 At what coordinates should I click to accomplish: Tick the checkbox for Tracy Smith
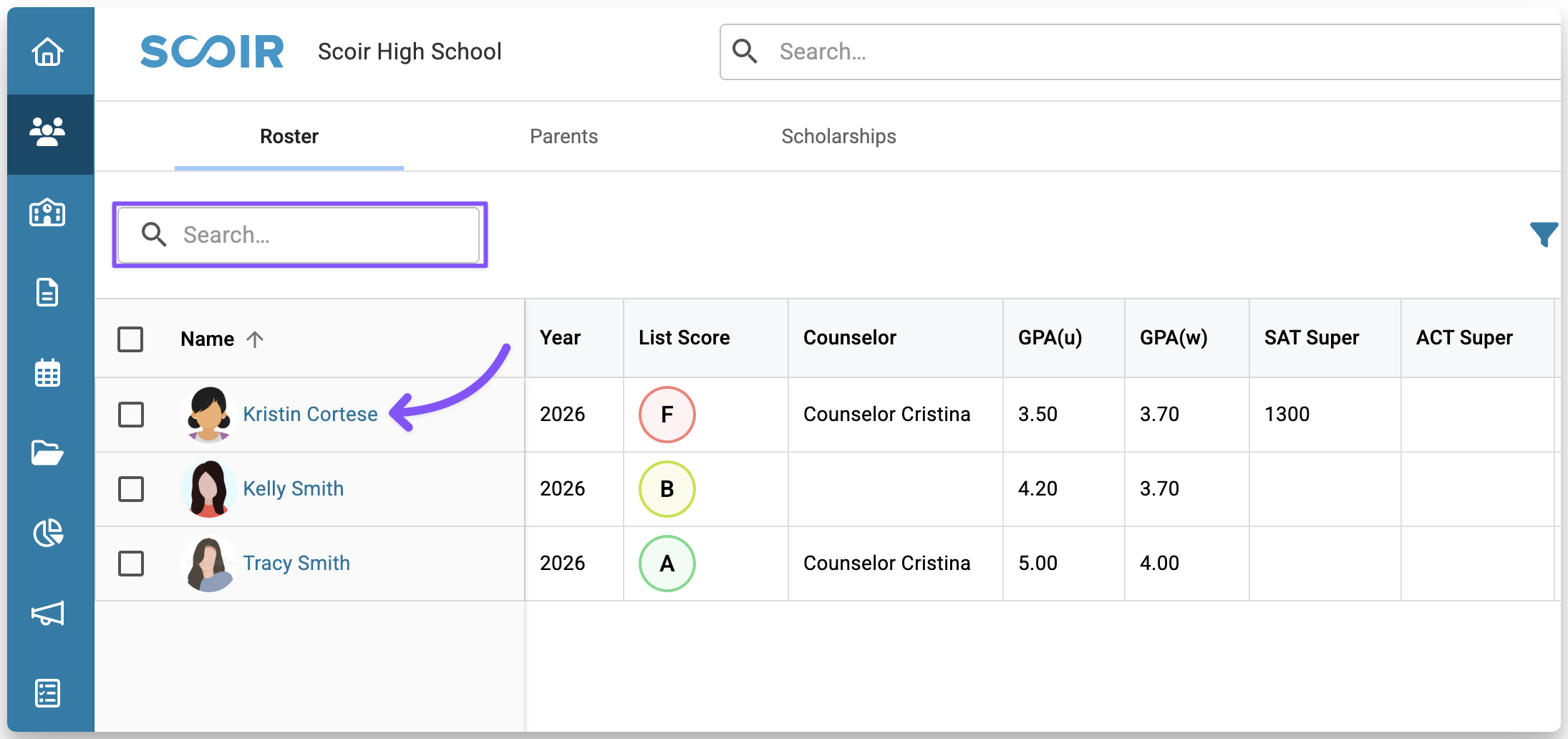pos(131,563)
